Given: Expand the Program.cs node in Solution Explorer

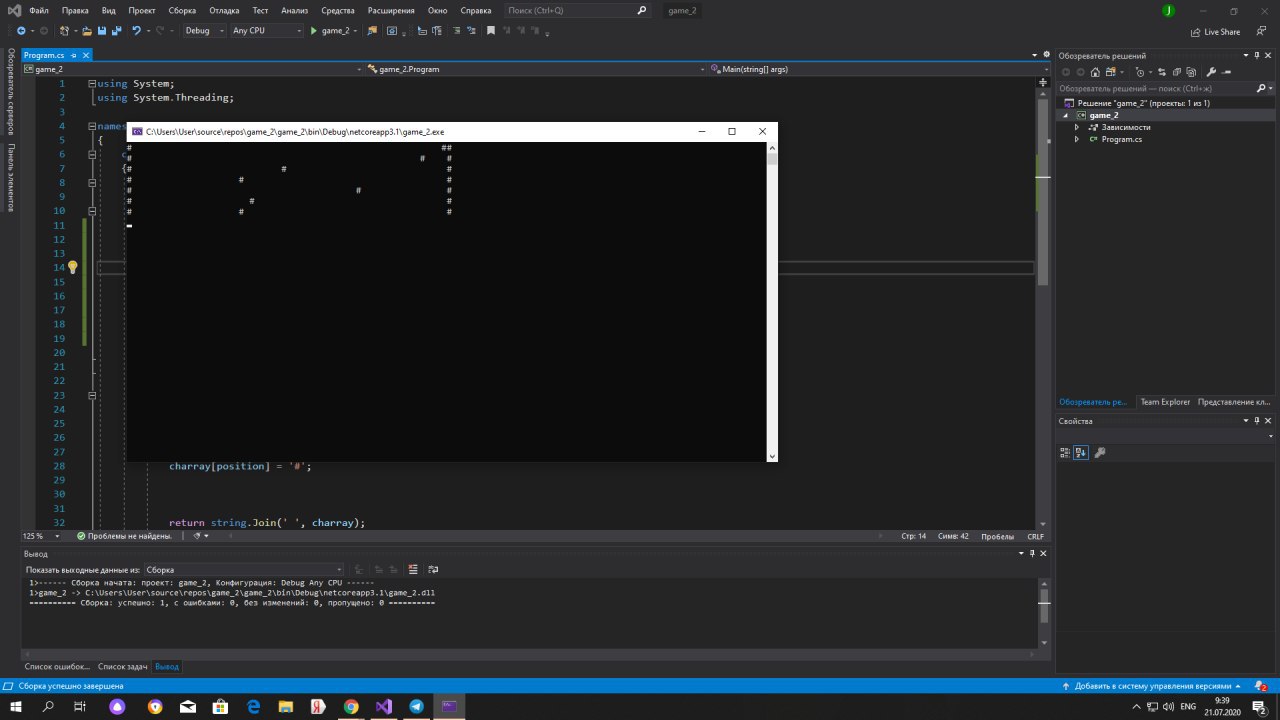Looking at the screenshot, I should point(1077,139).
